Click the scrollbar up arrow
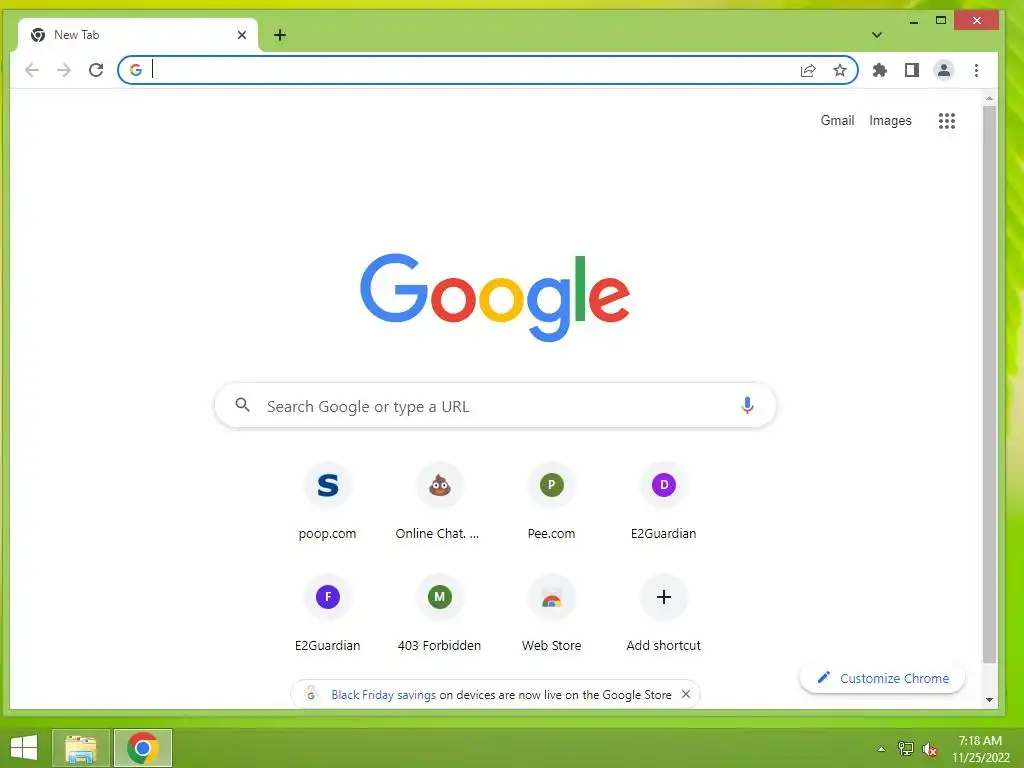1024x768 pixels. pos(989,99)
